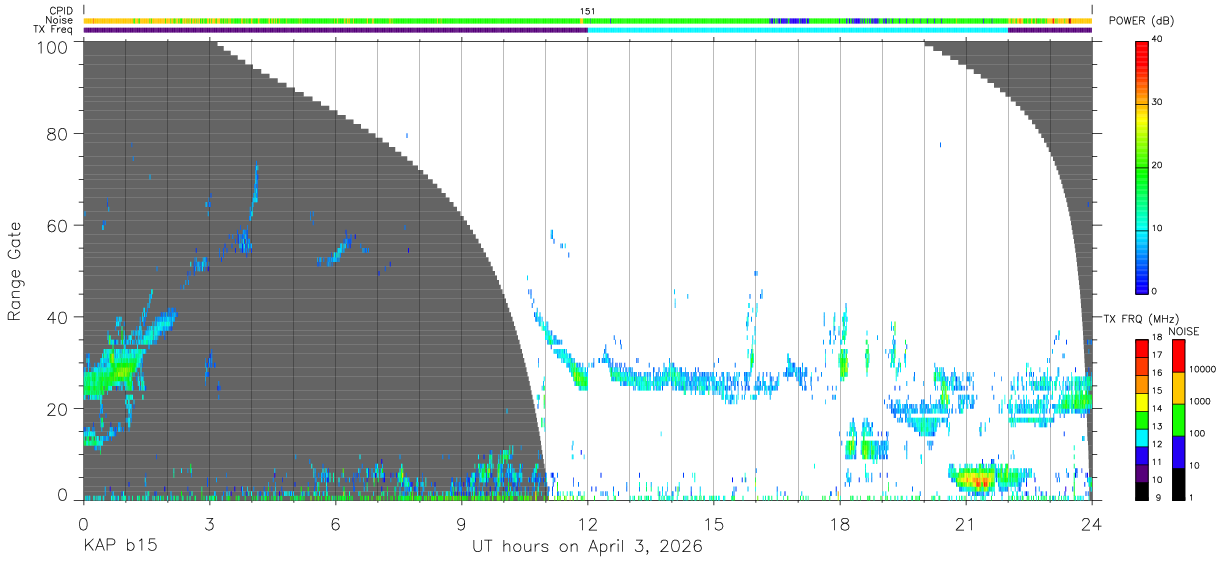Click hour 18 on the UT time axis
The image size is (1228, 567).
[840, 523]
